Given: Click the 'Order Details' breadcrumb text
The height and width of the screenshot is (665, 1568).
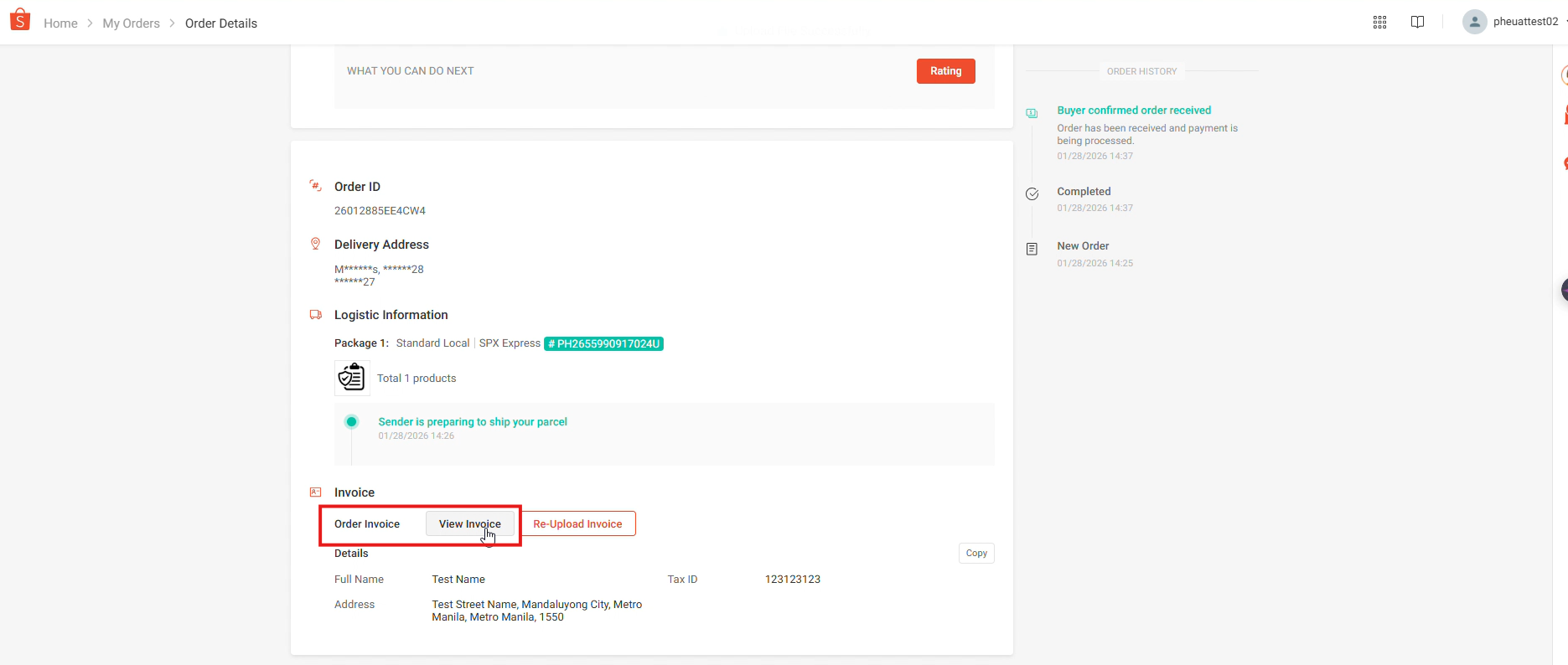Looking at the screenshot, I should [x=221, y=23].
